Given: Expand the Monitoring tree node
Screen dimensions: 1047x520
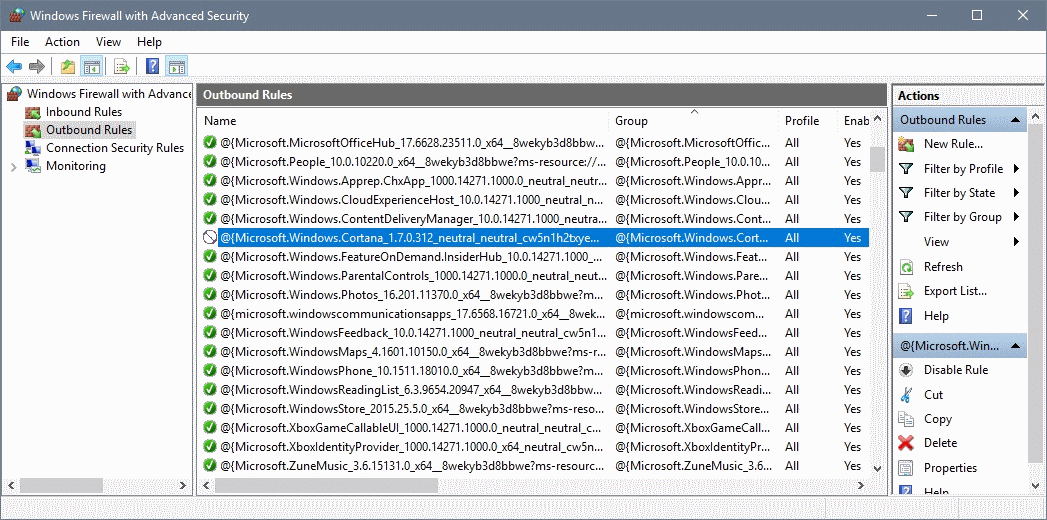Looking at the screenshot, I should [13, 166].
